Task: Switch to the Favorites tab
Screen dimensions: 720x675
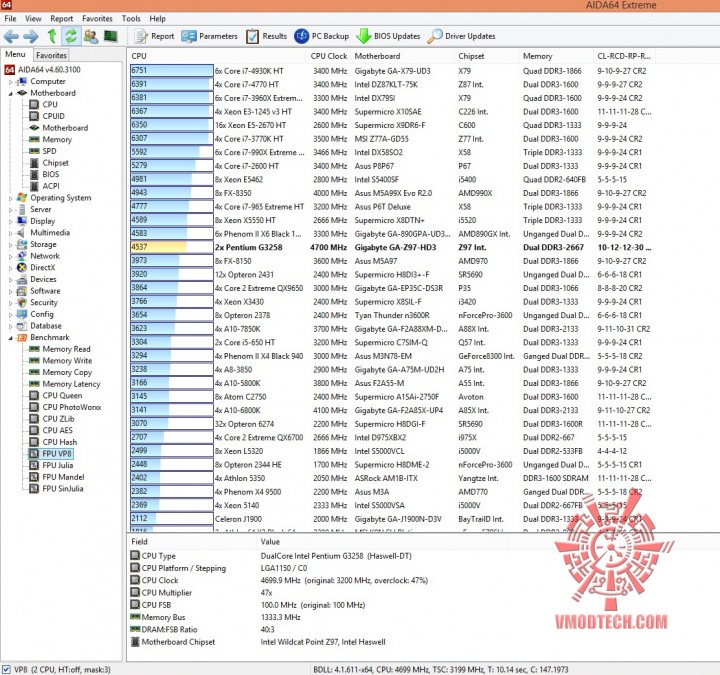Action: (x=51, y=55)
